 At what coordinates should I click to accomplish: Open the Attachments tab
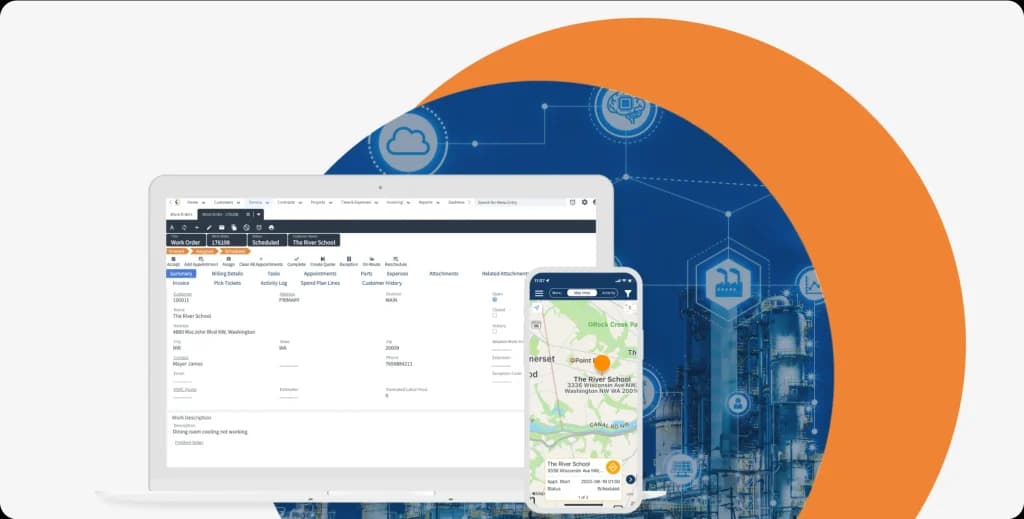tap(443, 274)
